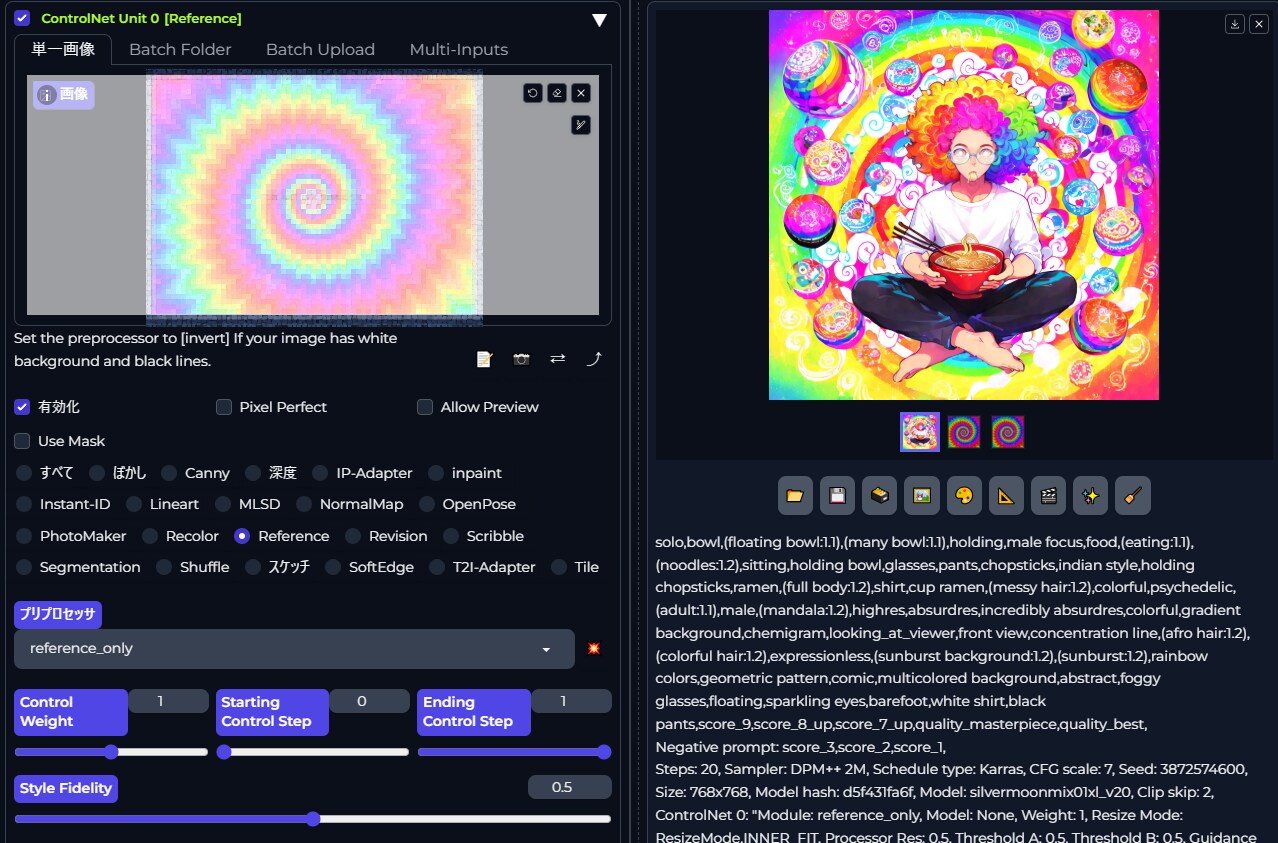Click the download icon above the gallery

1235,24
